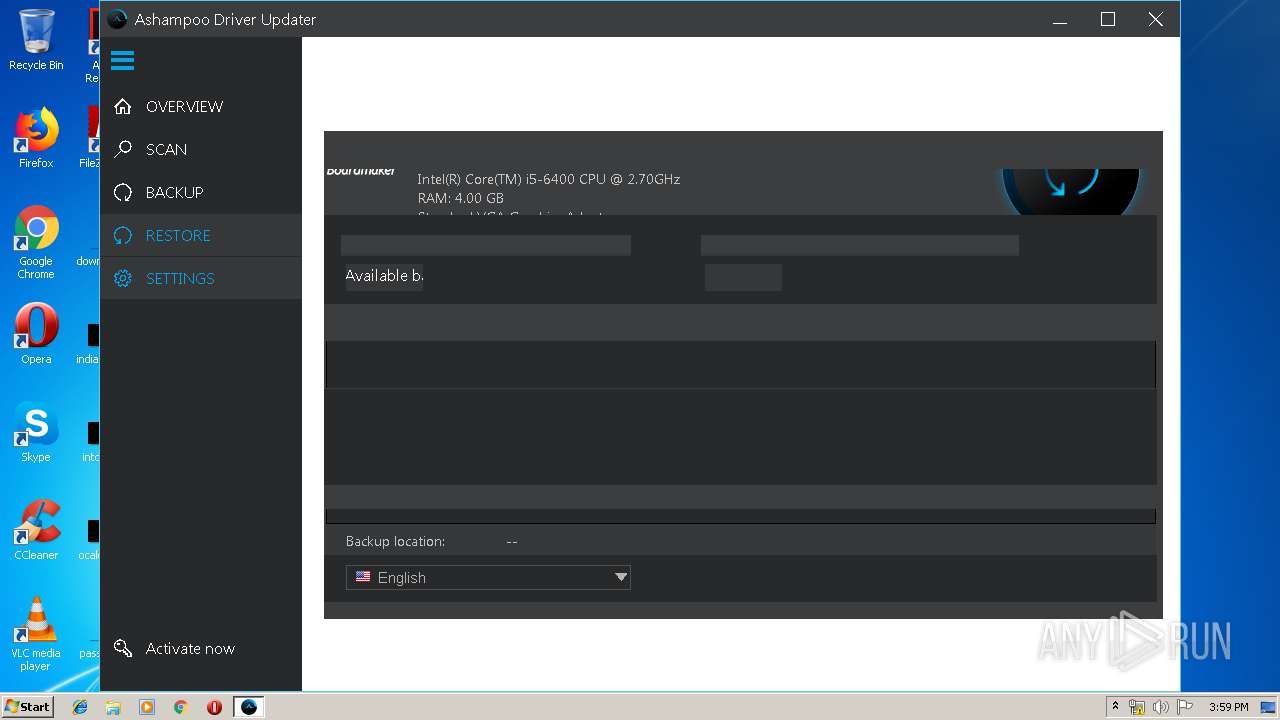
Task: Click the volume speaker tray icon
Action: 1161,707
